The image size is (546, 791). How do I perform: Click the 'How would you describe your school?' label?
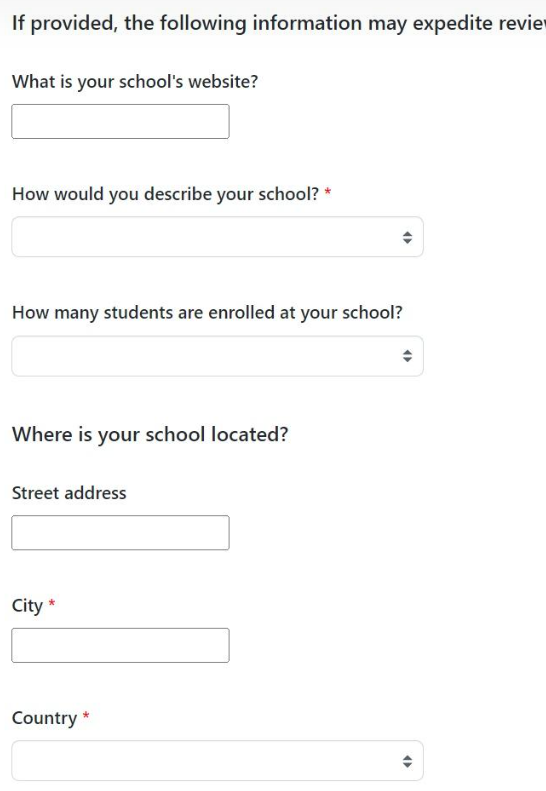[166, 194]
